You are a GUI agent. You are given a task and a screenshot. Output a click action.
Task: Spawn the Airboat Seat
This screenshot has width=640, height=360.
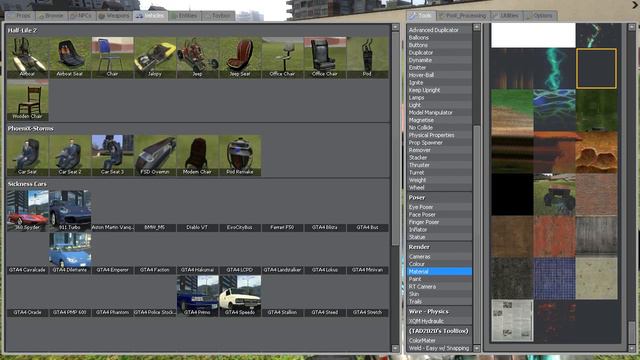coord(70,57)
